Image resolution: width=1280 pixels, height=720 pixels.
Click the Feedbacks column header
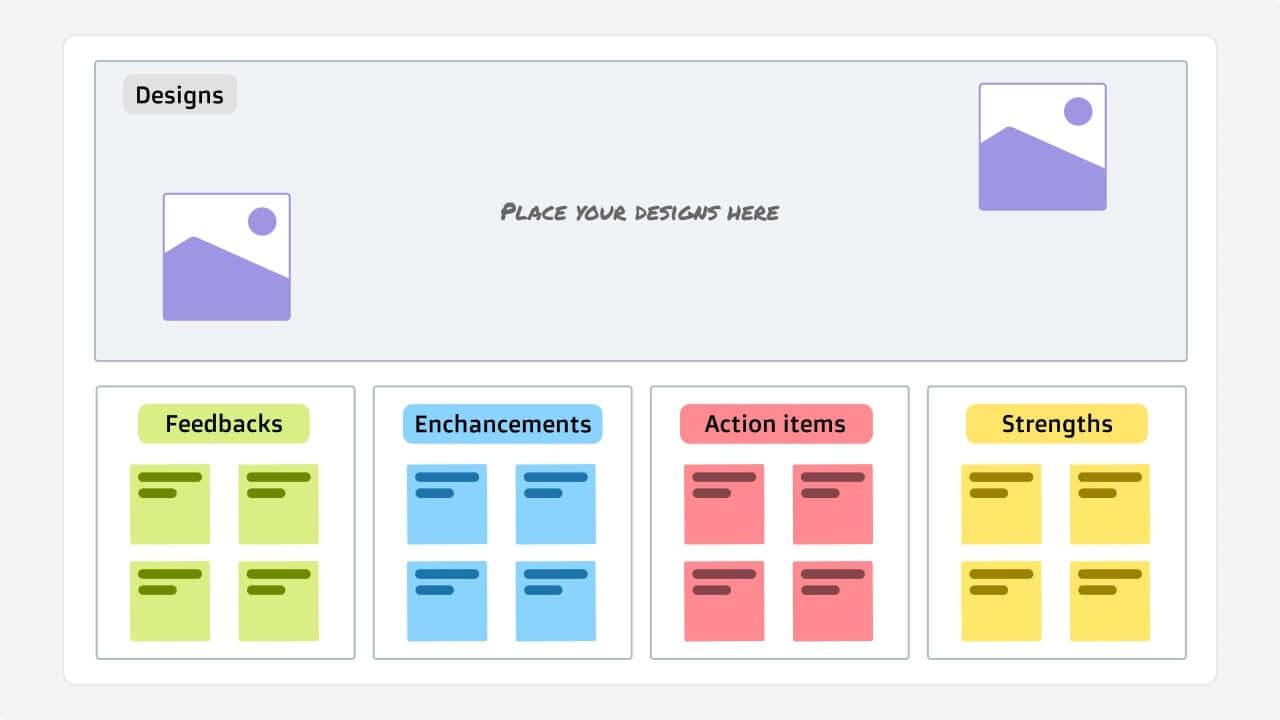click(224, 424)
